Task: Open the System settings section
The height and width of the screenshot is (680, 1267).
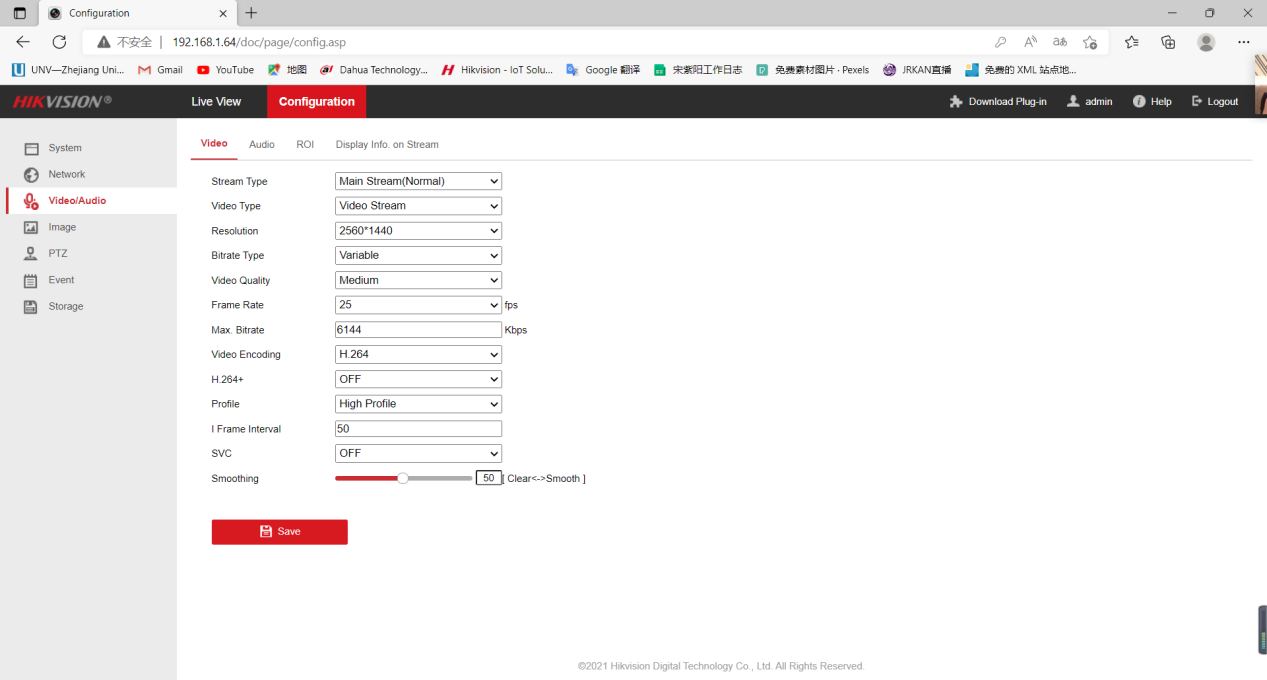Action: coord(65,148)
